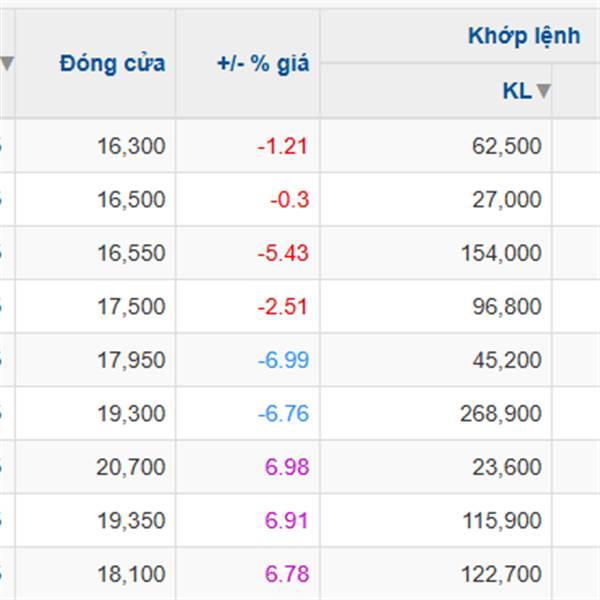
Task: Select closing price 20,700
Action: coord(130,467)
